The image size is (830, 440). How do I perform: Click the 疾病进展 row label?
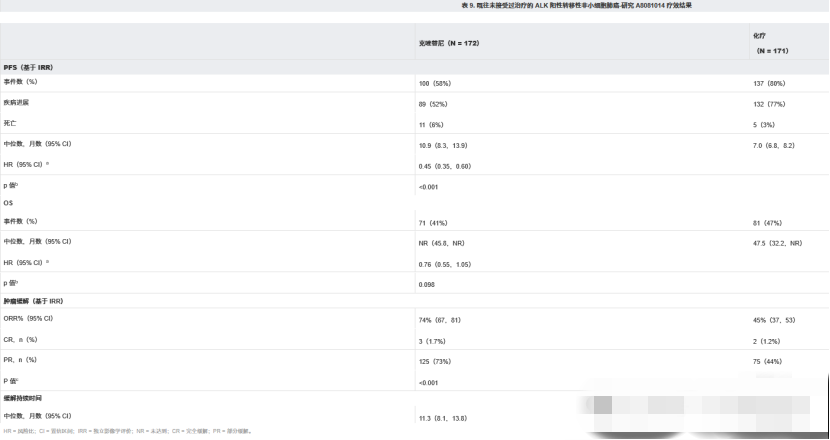[17, 103]
